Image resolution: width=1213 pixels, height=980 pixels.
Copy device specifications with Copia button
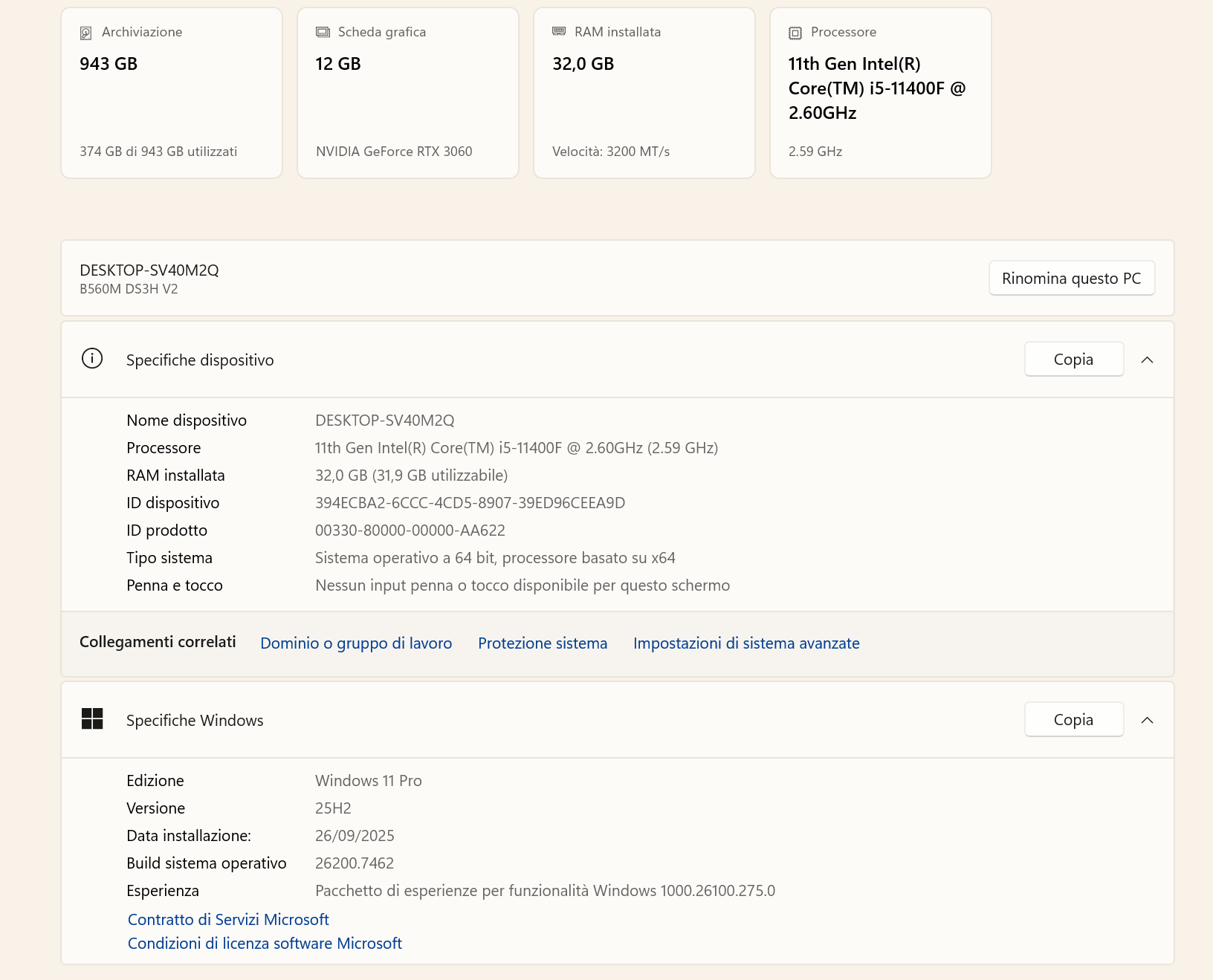[x=1073, y=360]
